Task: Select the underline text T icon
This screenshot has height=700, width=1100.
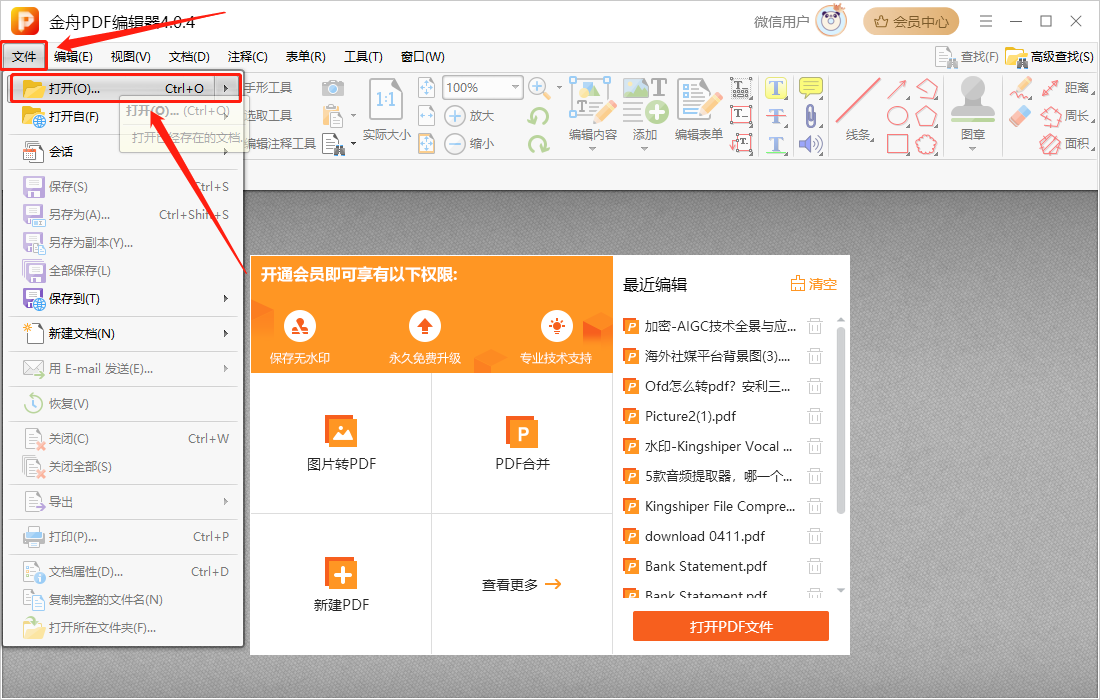Action: [x=775, y=144]
